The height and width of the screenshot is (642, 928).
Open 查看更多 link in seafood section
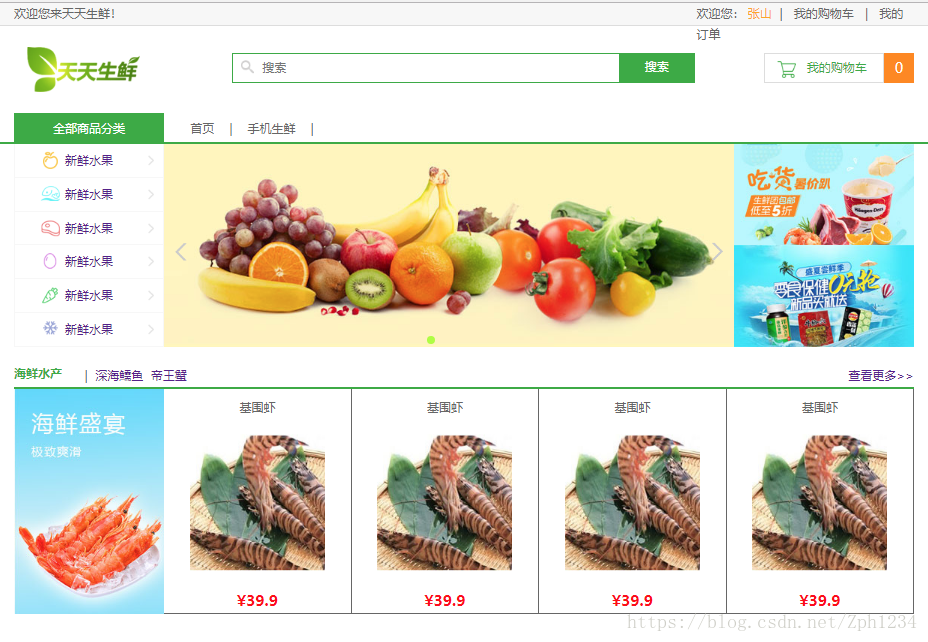tap(880, 376)
